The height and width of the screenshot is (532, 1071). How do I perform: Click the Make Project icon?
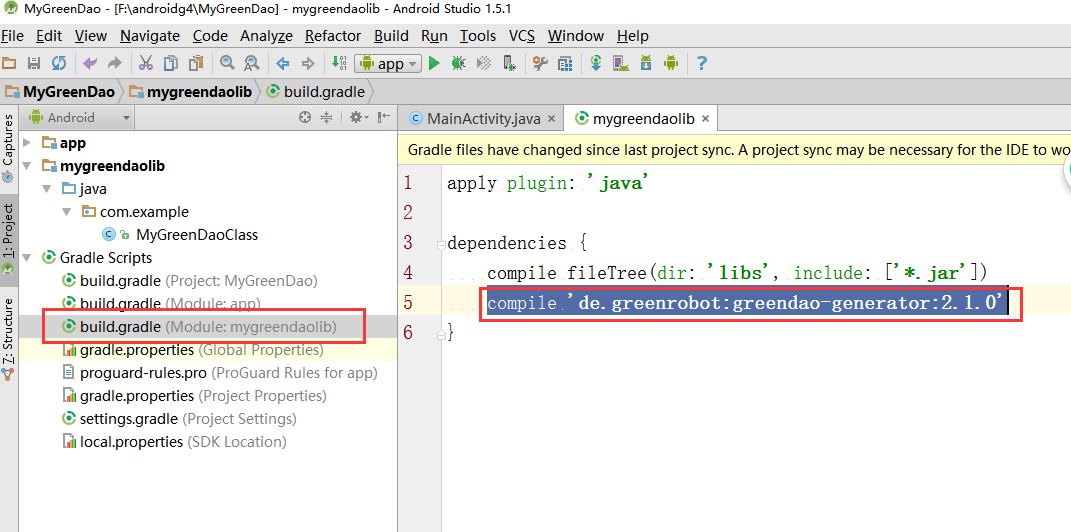click(x=339, y=64)
